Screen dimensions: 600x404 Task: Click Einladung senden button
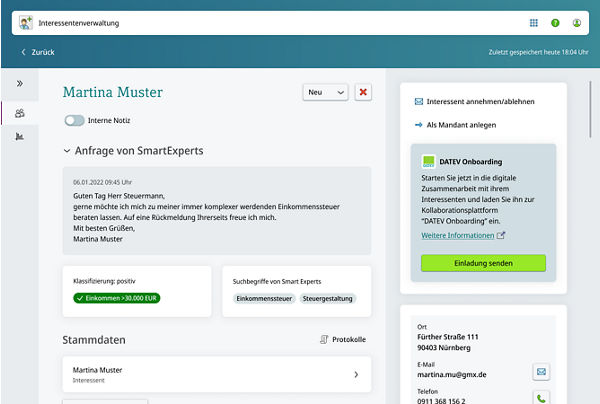(x=483, y=263)
